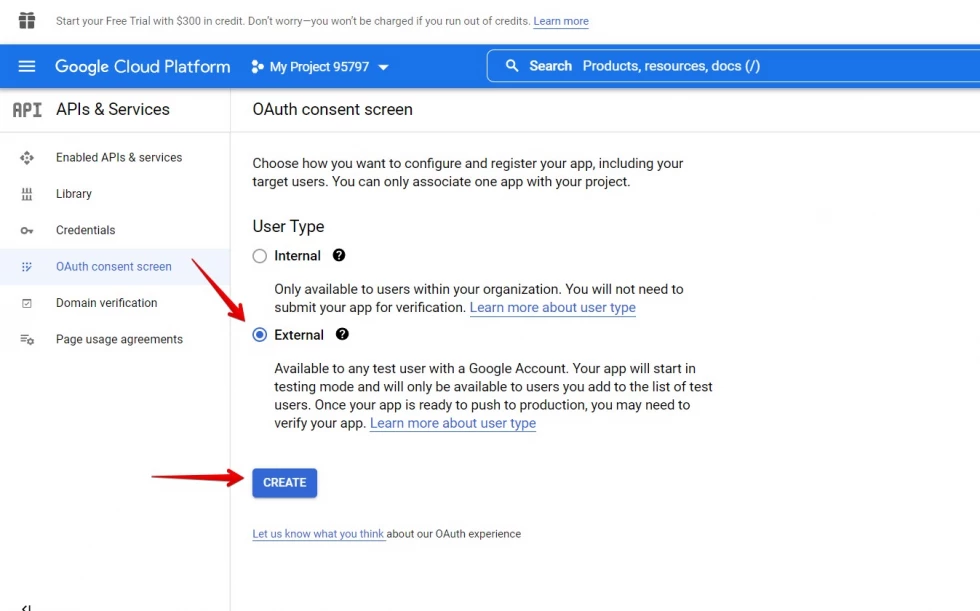
Task: Select the External user type
Action: click(x=260, y=335)
